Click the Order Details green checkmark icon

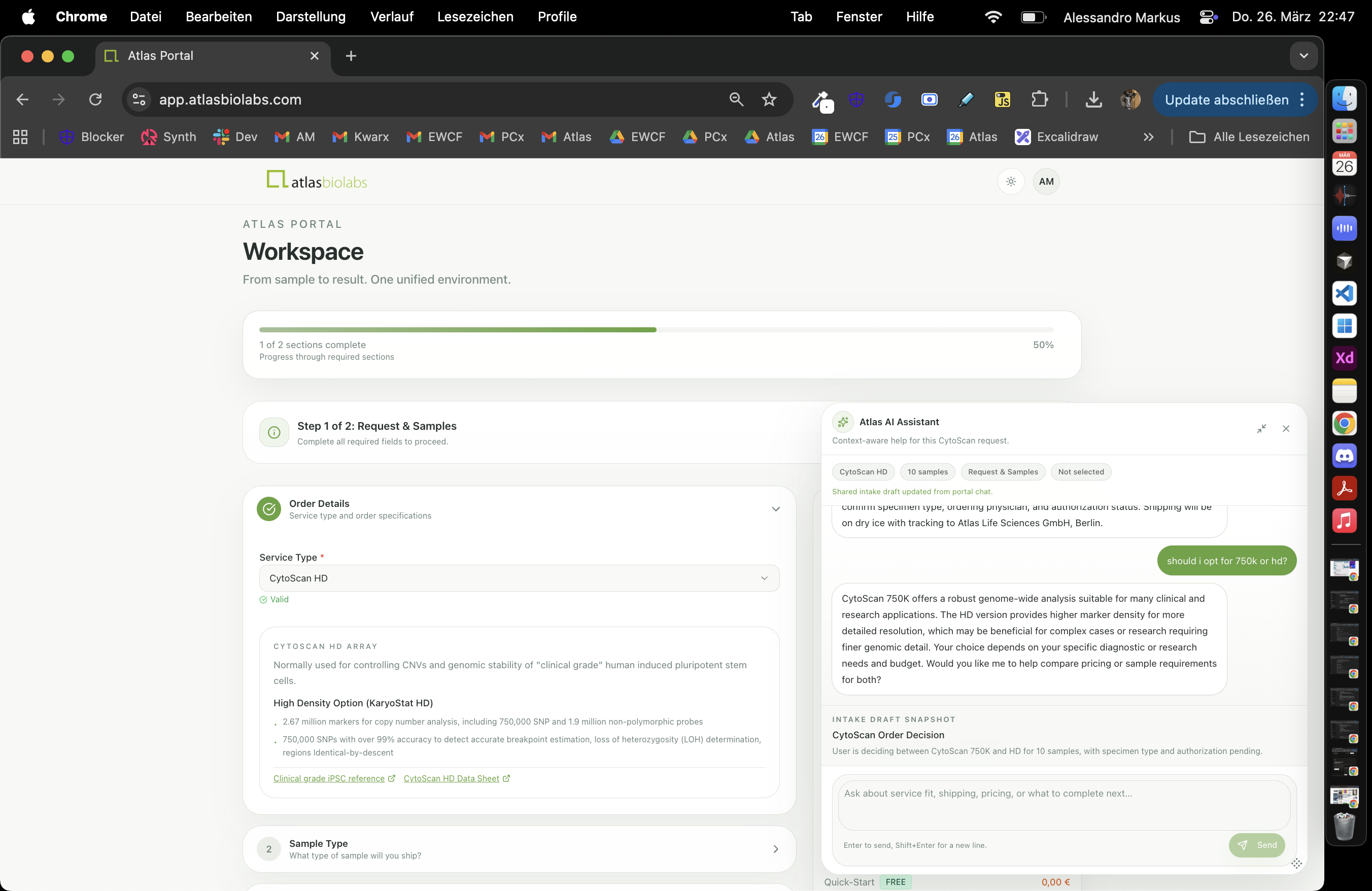click(x=268, y=509)
